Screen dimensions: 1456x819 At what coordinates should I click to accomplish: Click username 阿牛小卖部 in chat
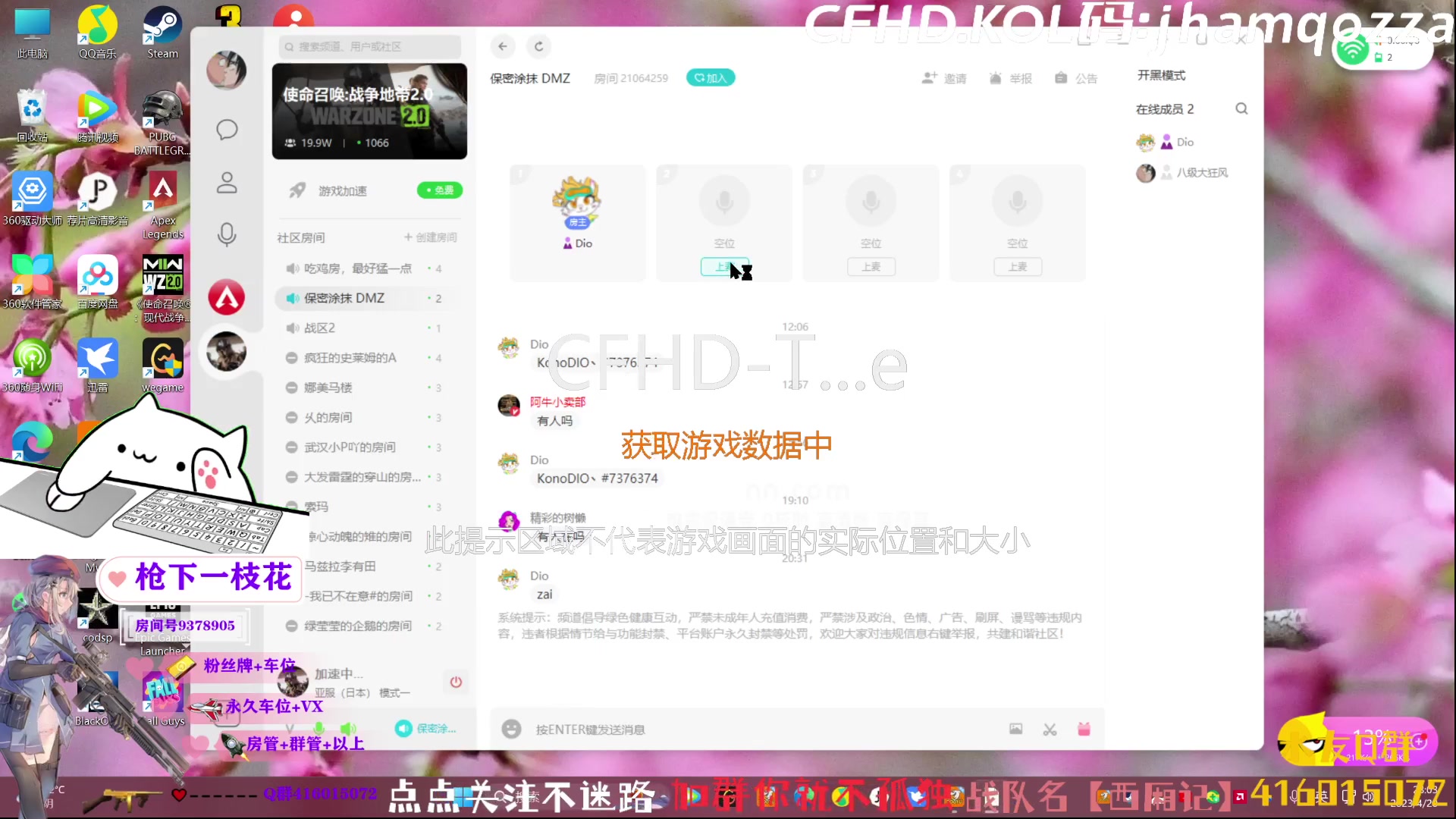point(557,402)
